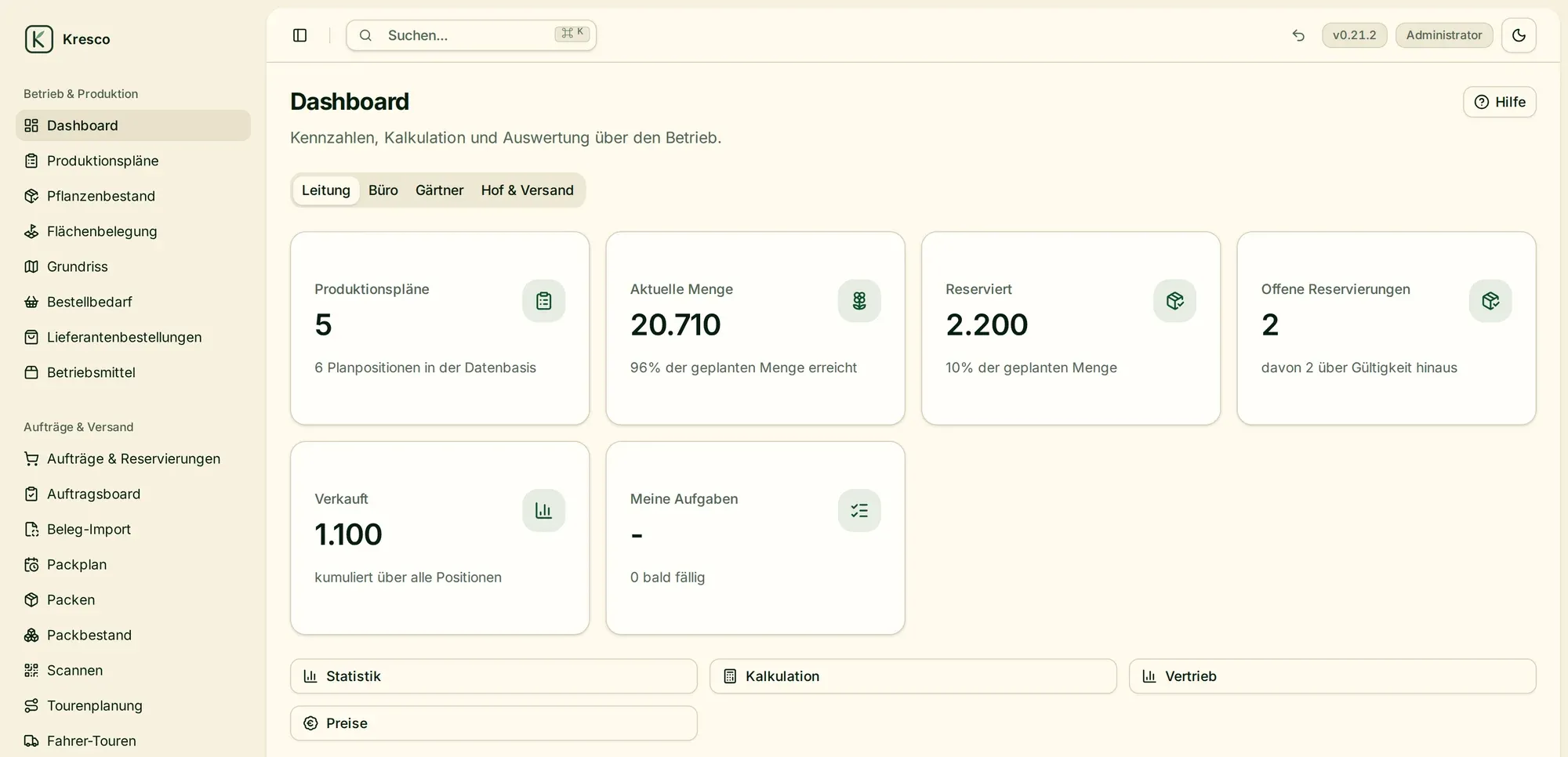Click the Pflanzenbestand sidebar icon
Image resolution: width=1568 pixels, height=757 pixels.
pos(31,196)
